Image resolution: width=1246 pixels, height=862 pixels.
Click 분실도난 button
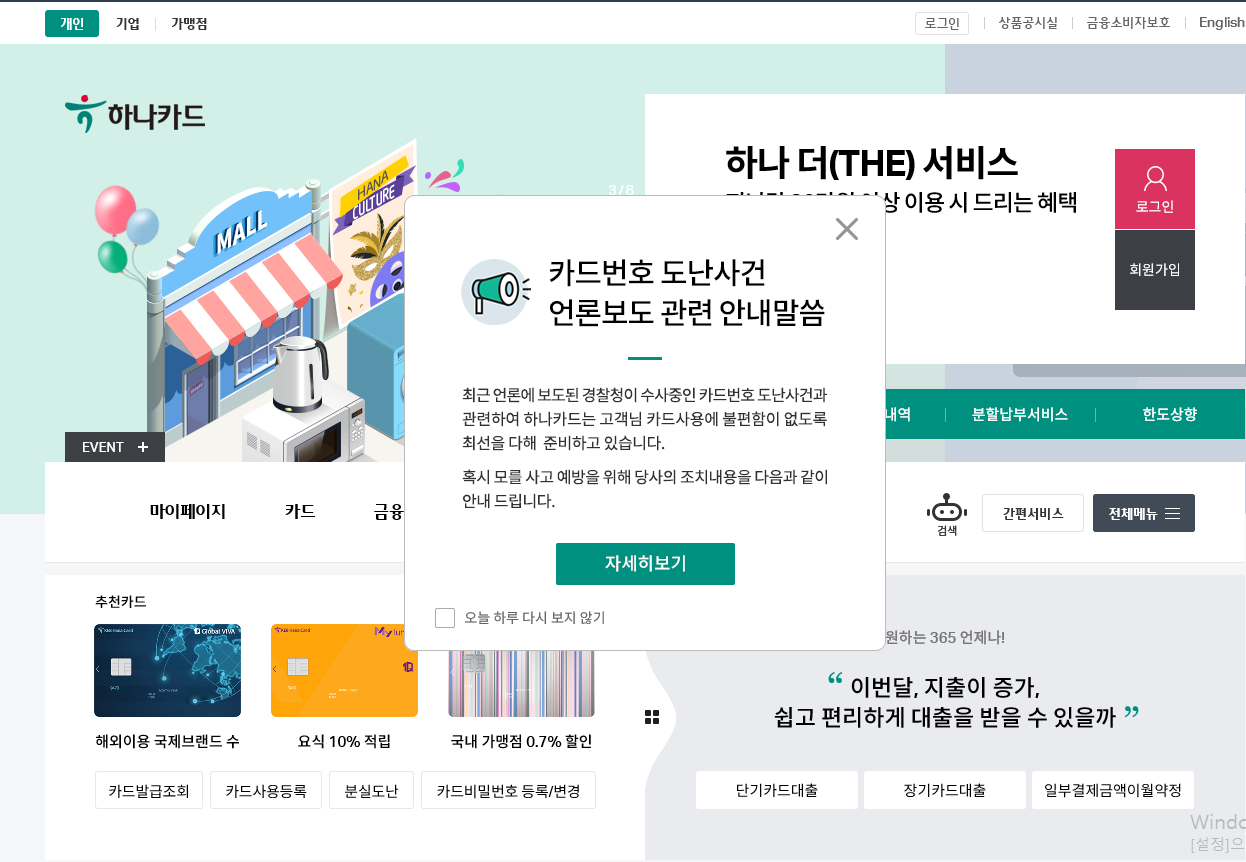(371, 790)
